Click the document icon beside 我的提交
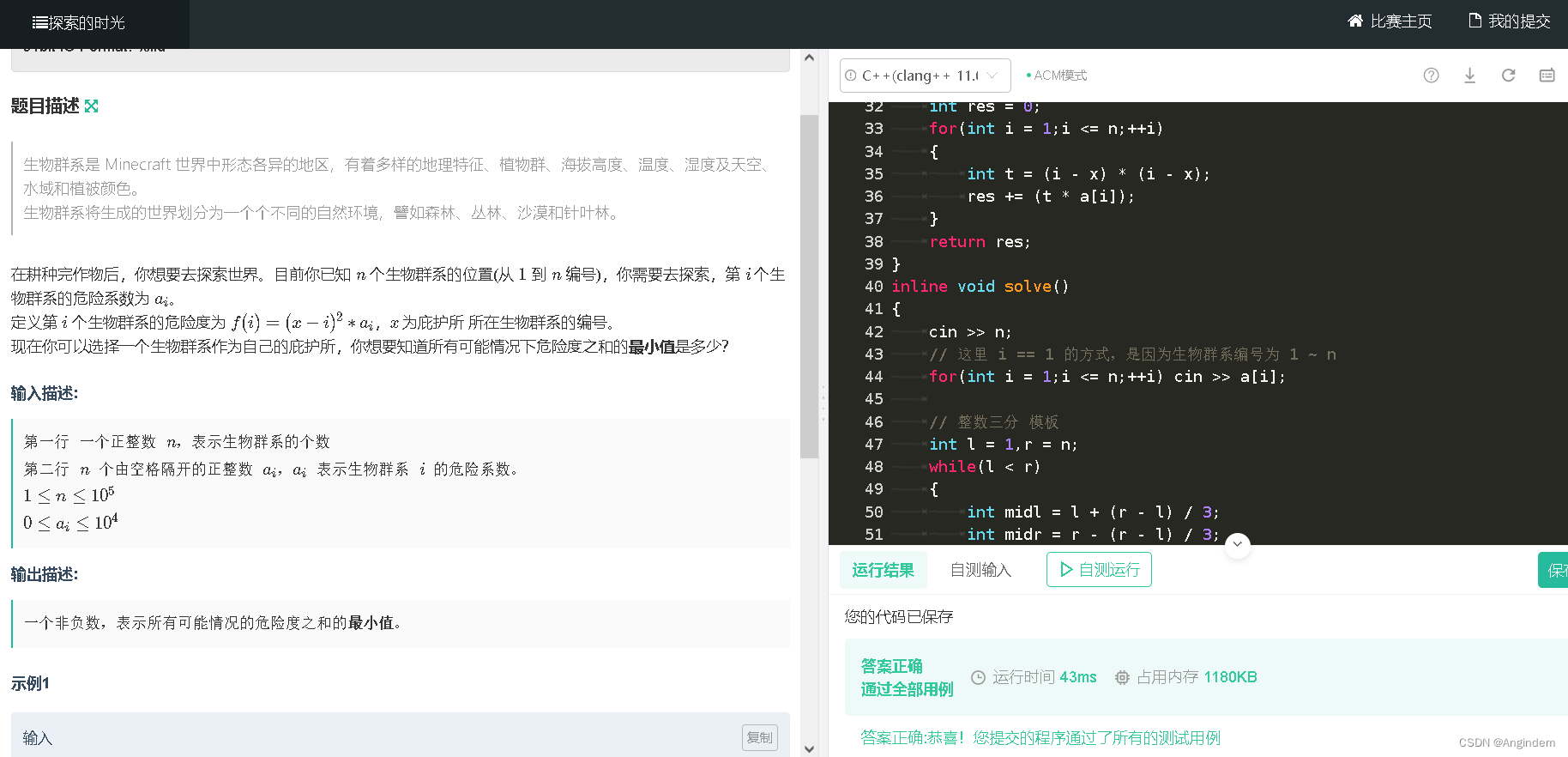The height and width of the screenshot is (757, 1568). tap(1475, 21)
